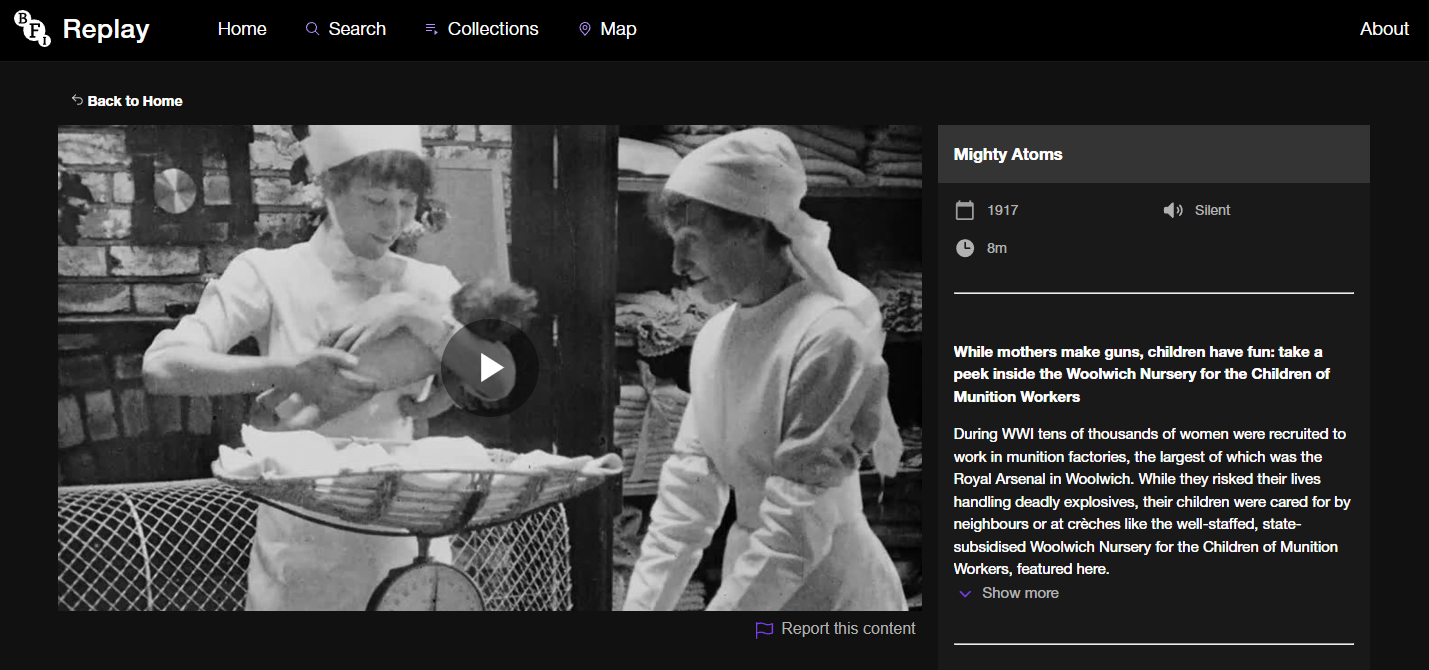Play the Mighty Atoms video
1429x670 pixels.
click(x=490, y=368)
